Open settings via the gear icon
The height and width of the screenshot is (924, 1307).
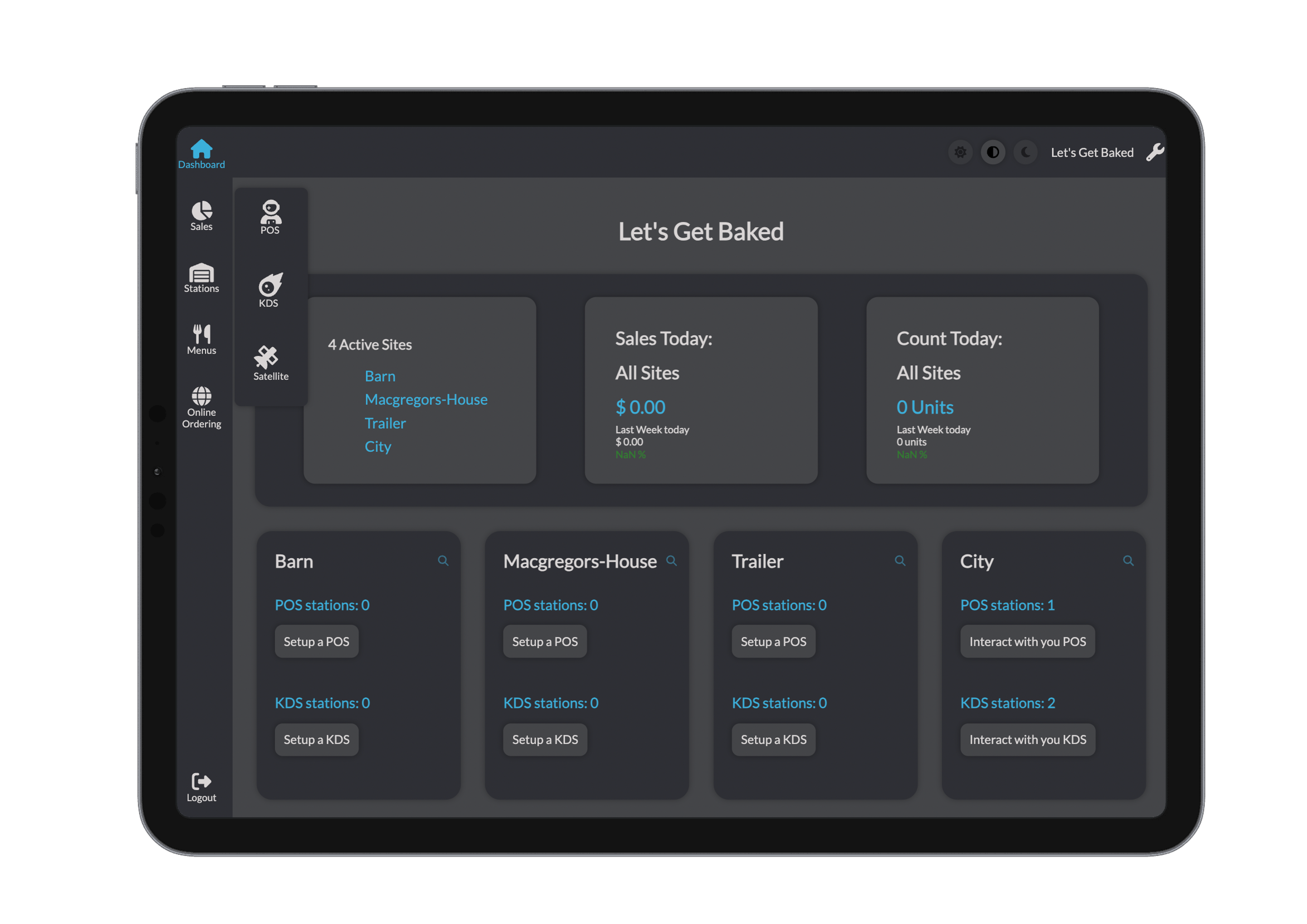pos(961,152)
